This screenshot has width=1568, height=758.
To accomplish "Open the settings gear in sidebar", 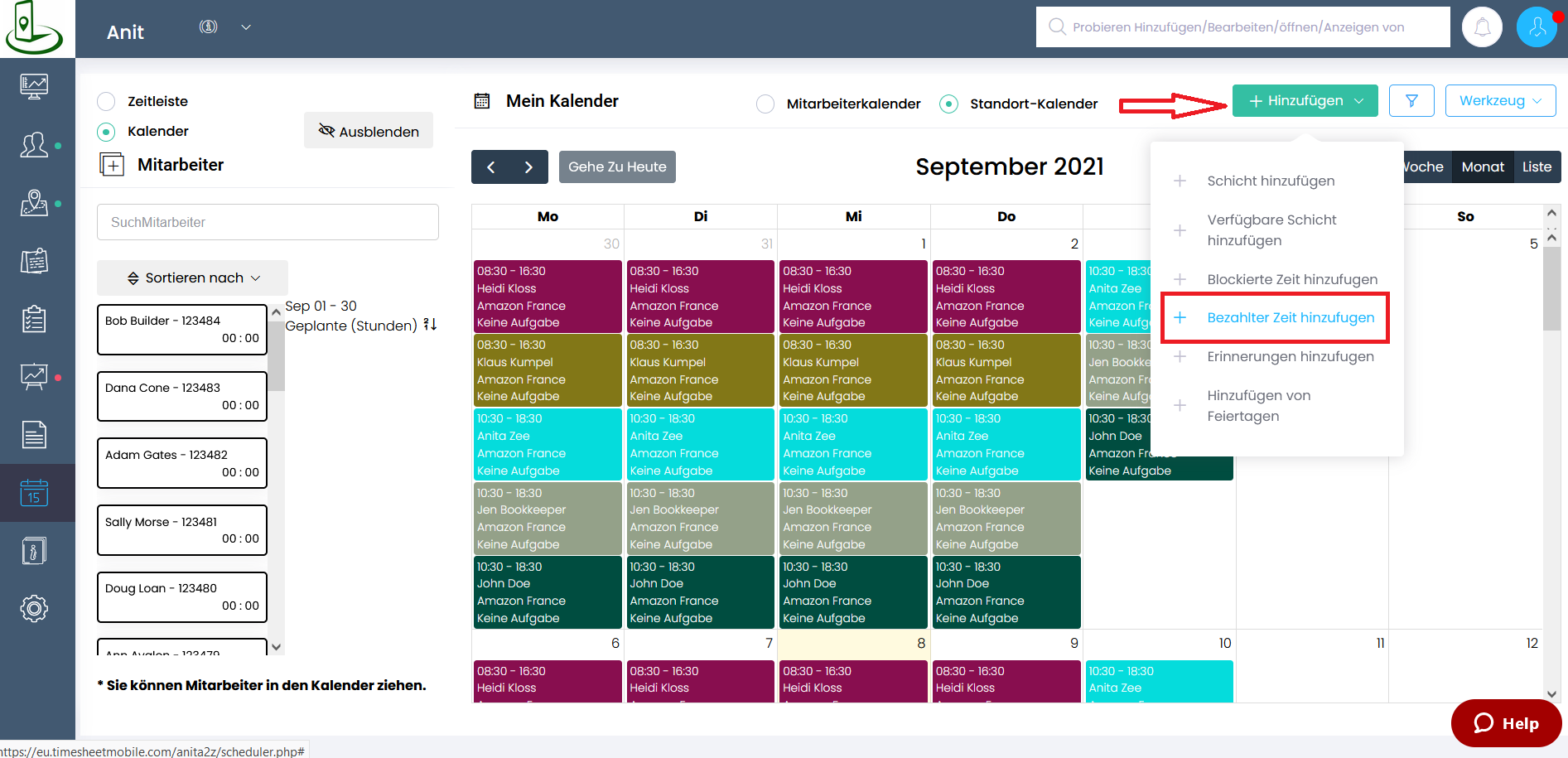I will (x=34, y=609).
